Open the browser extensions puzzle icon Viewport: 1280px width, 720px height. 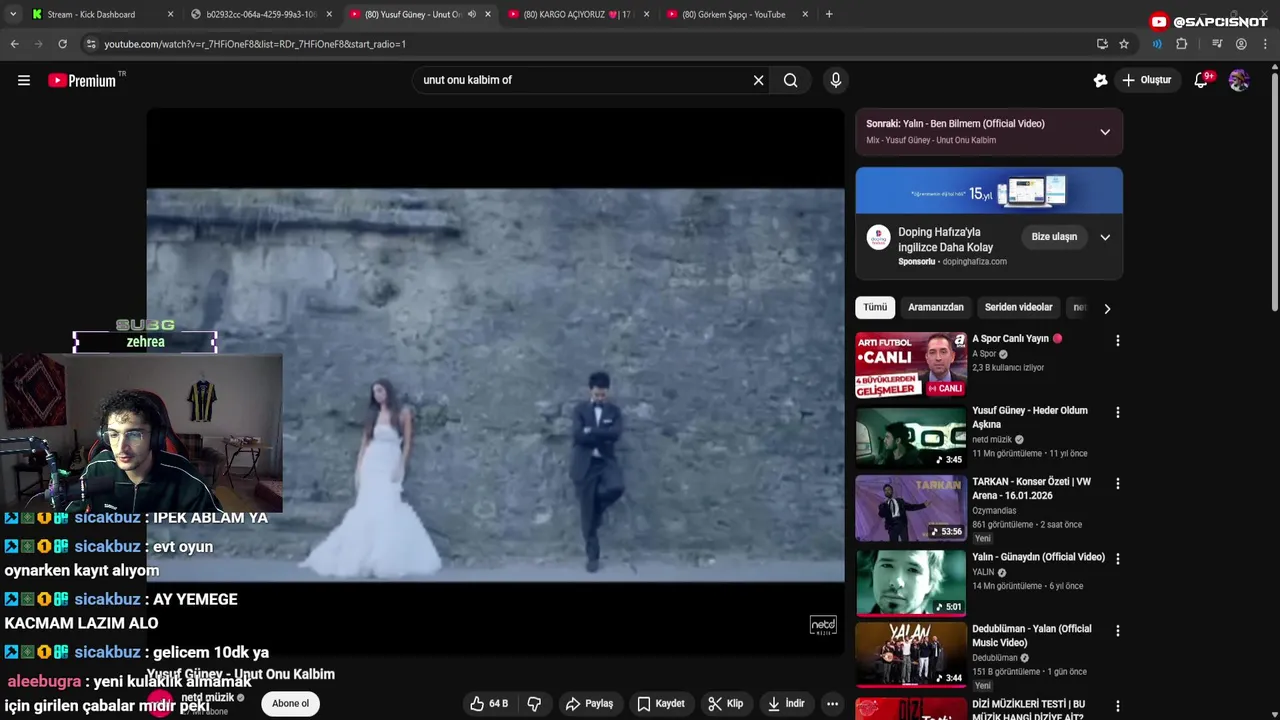click(1181, 44)
